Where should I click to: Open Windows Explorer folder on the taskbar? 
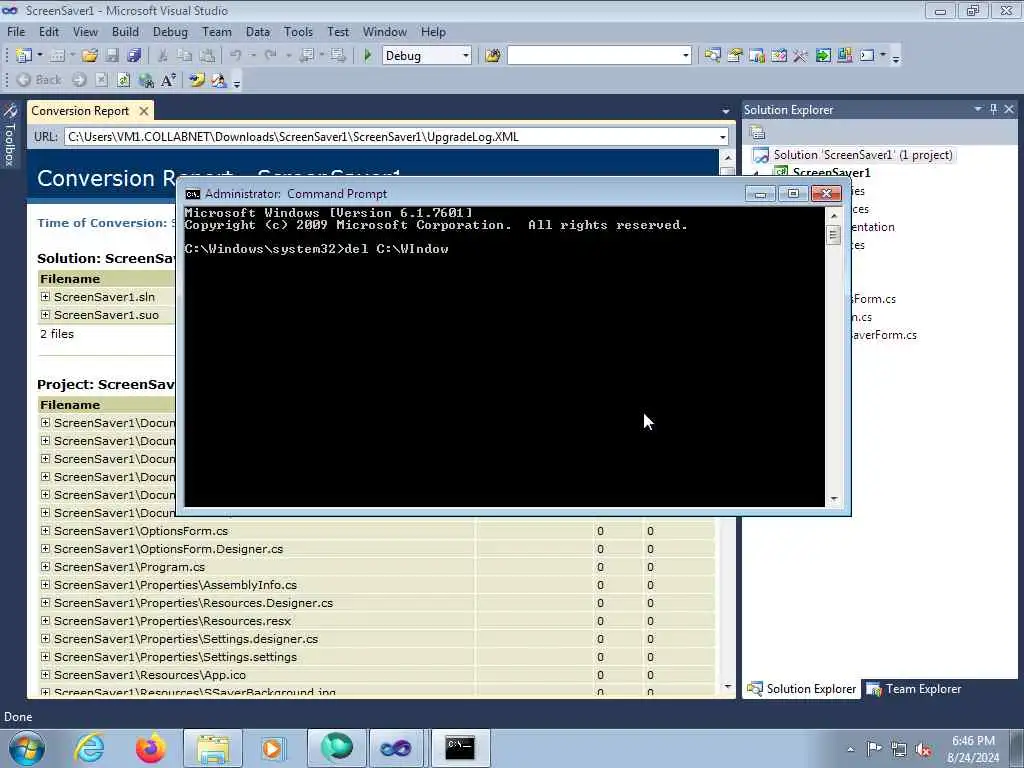213,748
